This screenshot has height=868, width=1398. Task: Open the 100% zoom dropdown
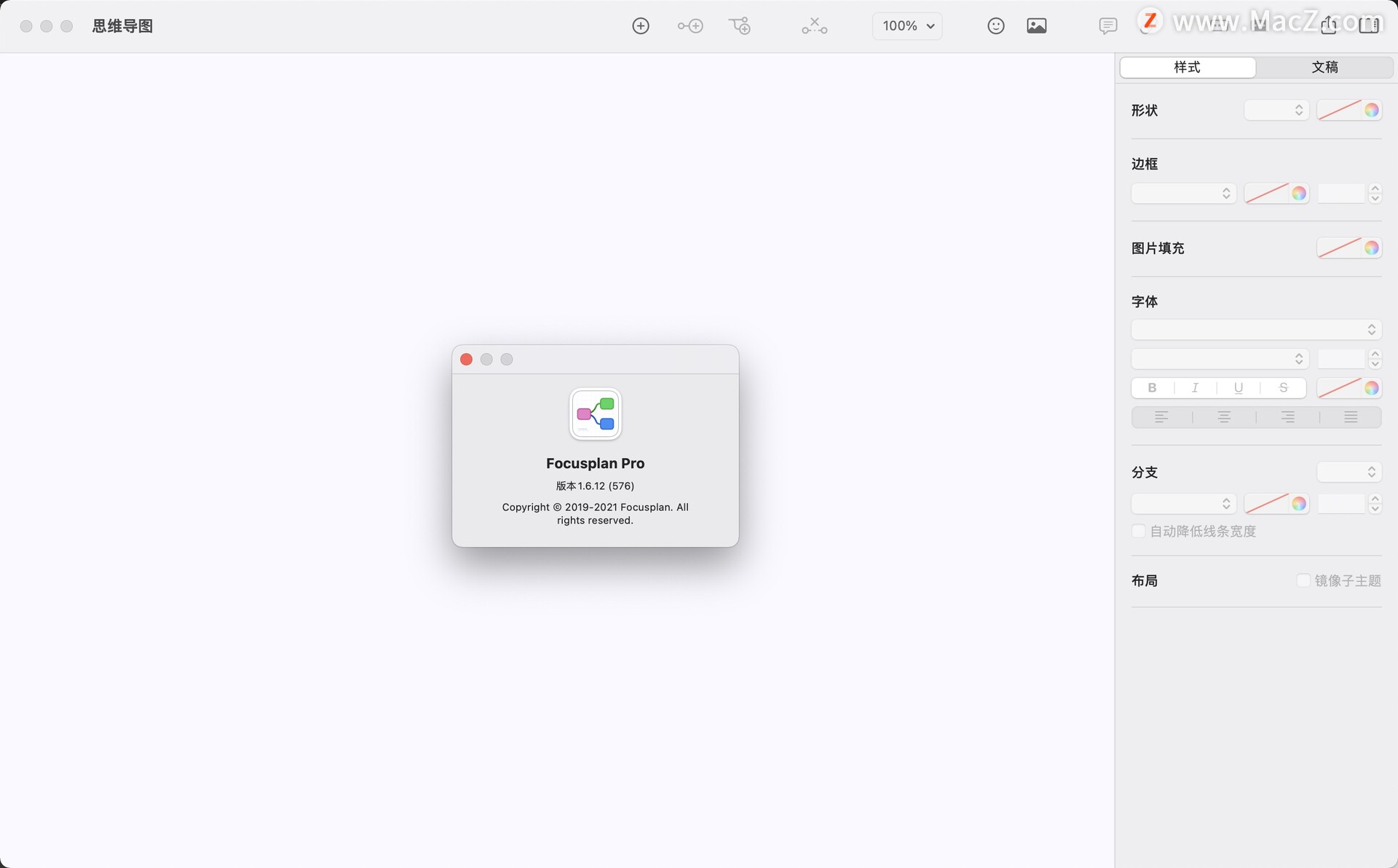907,26
